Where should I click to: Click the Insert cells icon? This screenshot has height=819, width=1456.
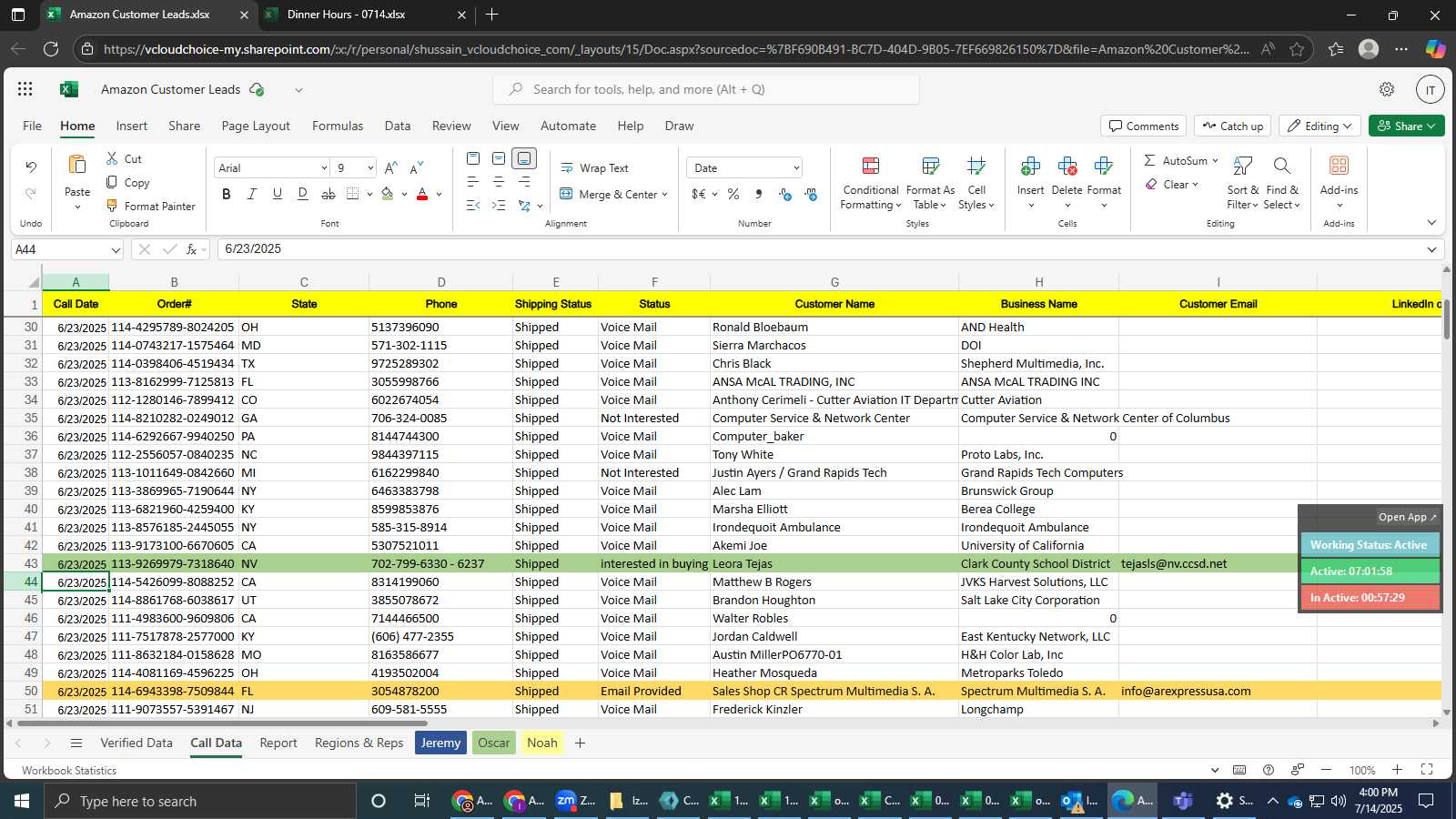pos(1030,166)
